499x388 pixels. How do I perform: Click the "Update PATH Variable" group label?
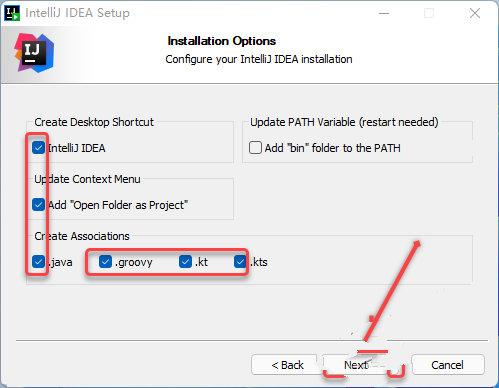coord(344,122)
